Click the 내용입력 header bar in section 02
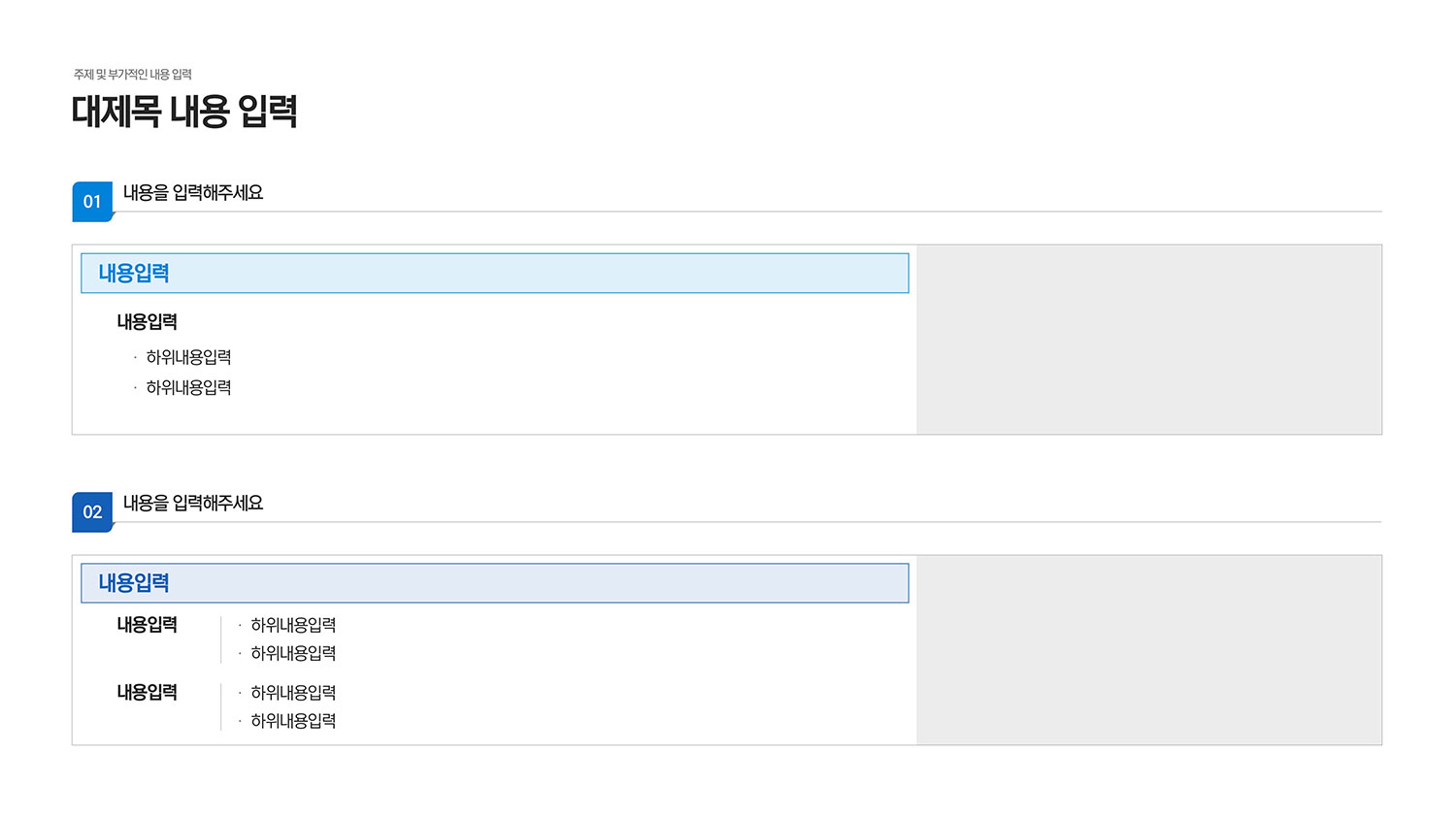 (x=495, y=583)
